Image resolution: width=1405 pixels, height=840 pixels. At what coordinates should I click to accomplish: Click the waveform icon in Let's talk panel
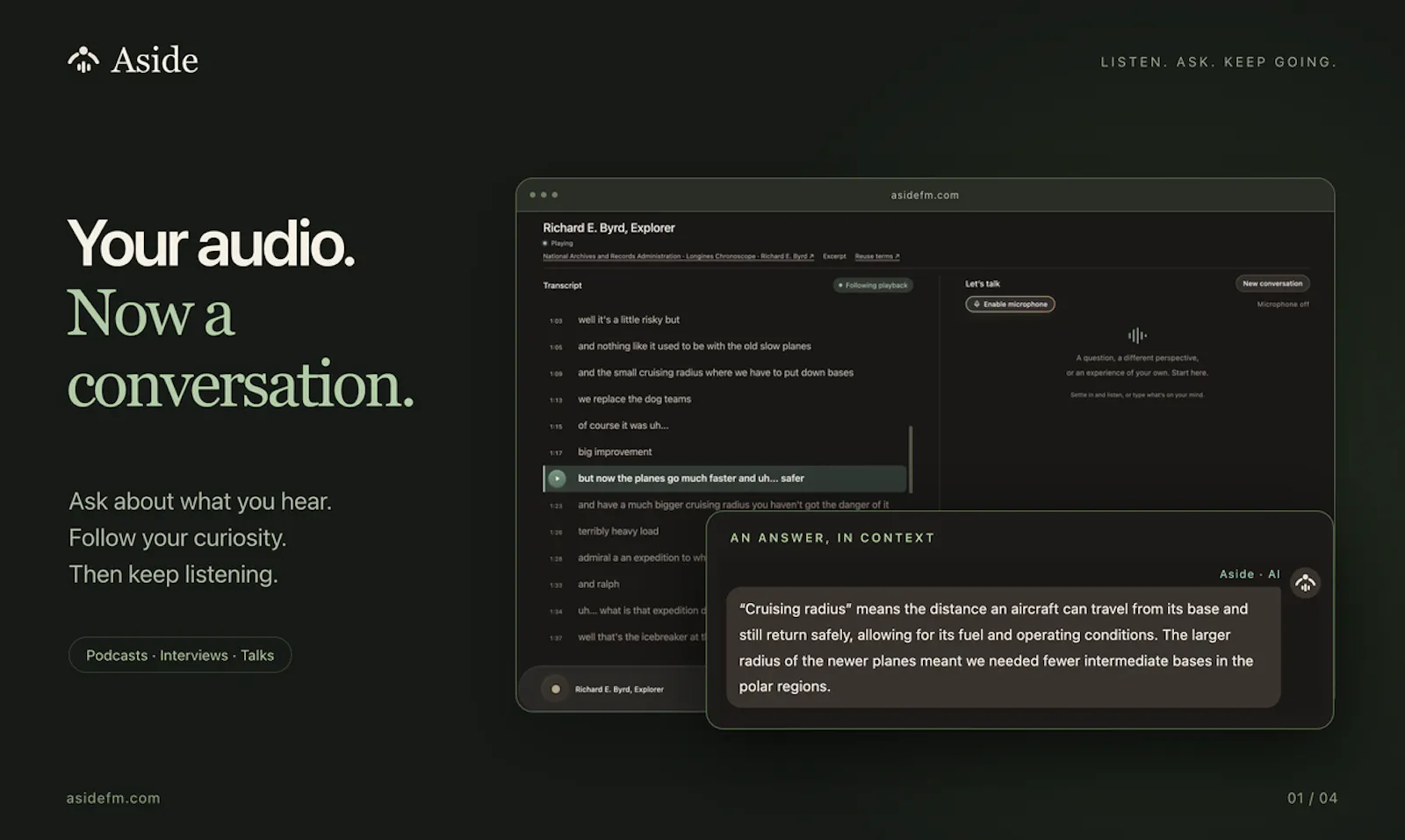[x=1137, y=335]
